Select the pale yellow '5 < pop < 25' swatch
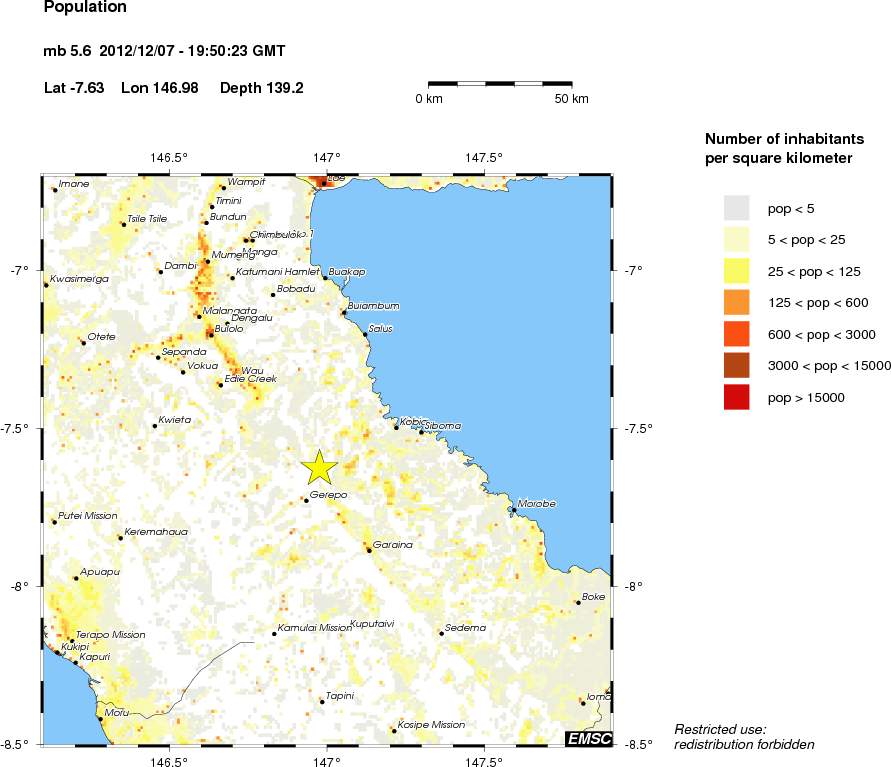 736,239
